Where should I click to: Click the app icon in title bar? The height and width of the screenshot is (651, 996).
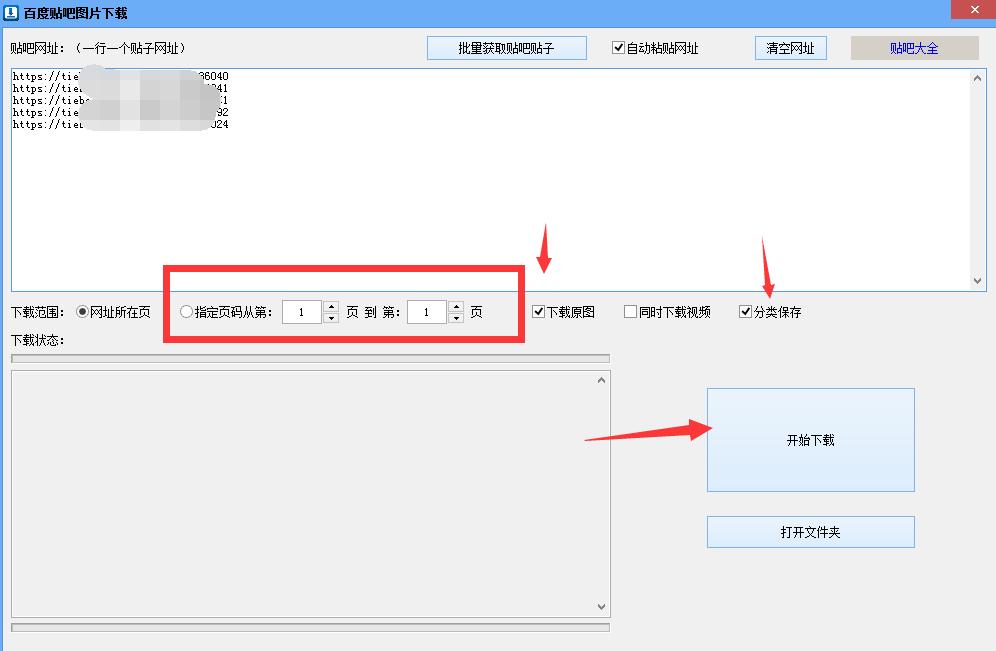click(x=11, y=13)
